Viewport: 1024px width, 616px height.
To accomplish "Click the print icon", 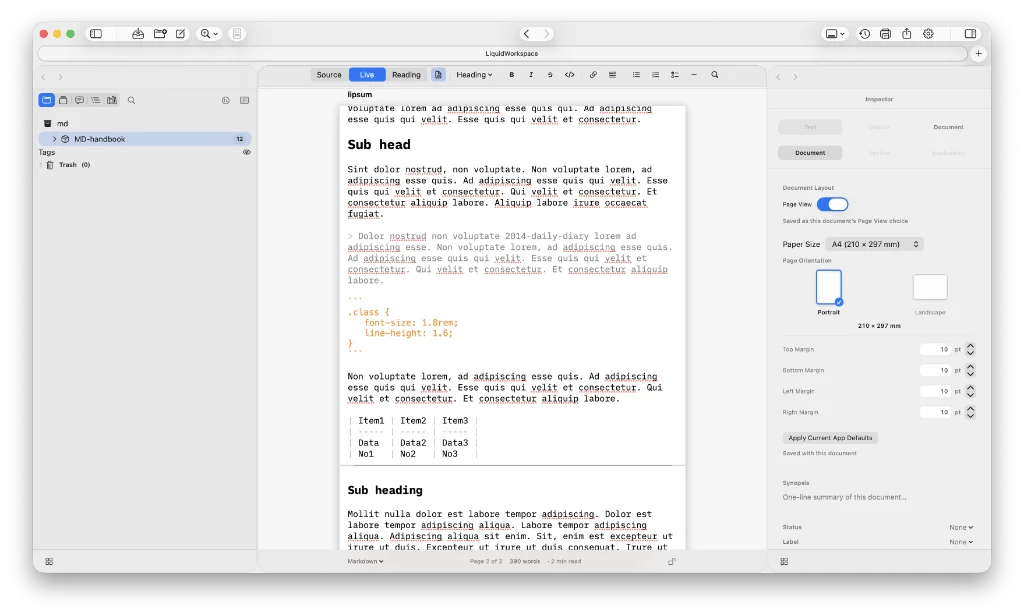I will [x=886, y=34].
